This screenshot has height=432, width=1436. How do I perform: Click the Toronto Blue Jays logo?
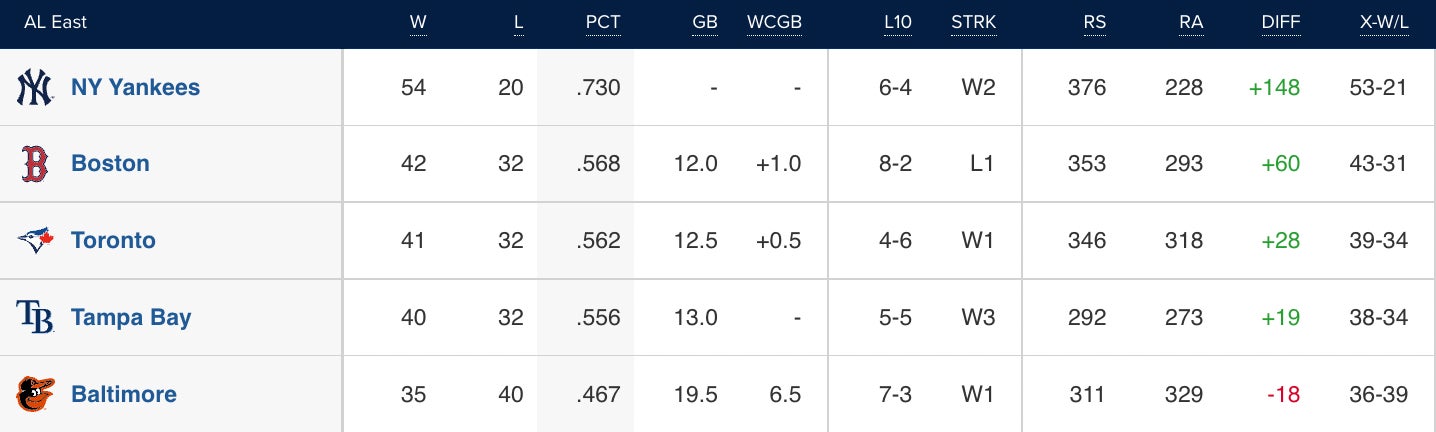click(34, 241)
